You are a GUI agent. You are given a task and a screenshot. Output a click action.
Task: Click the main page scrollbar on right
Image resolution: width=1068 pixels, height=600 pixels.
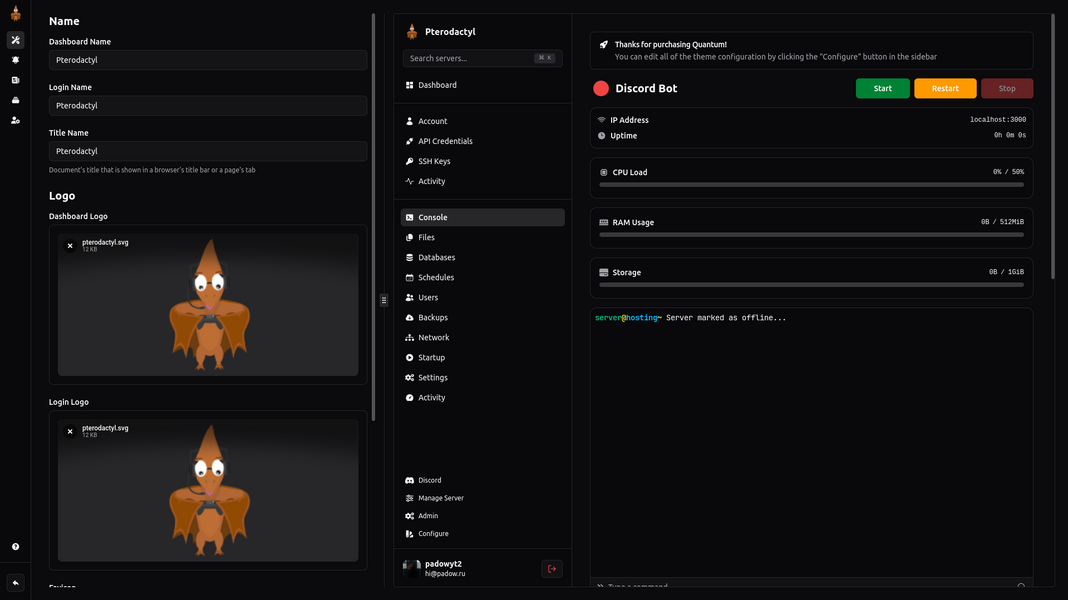(x=1052, y=146)
